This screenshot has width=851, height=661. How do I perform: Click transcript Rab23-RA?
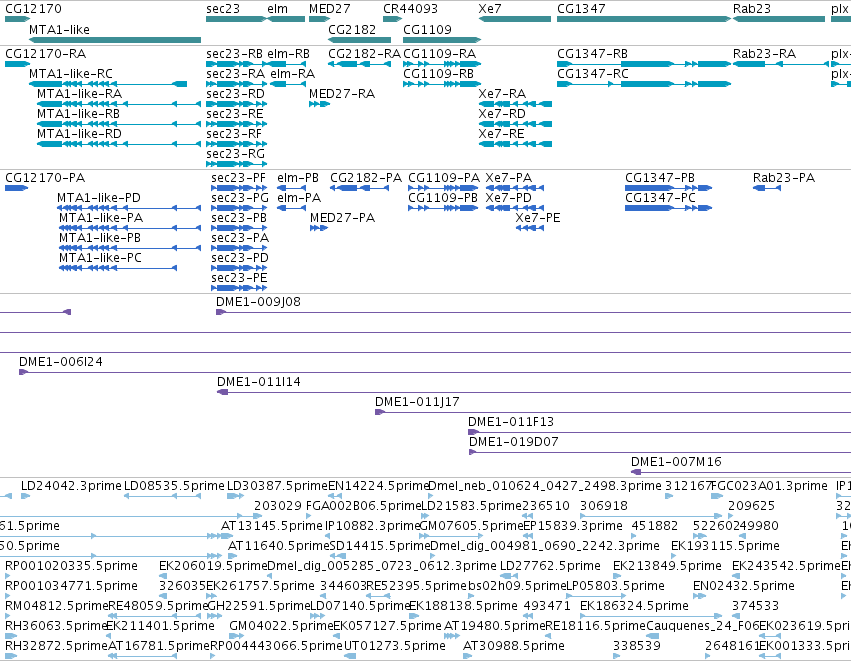tap(779, 64)
